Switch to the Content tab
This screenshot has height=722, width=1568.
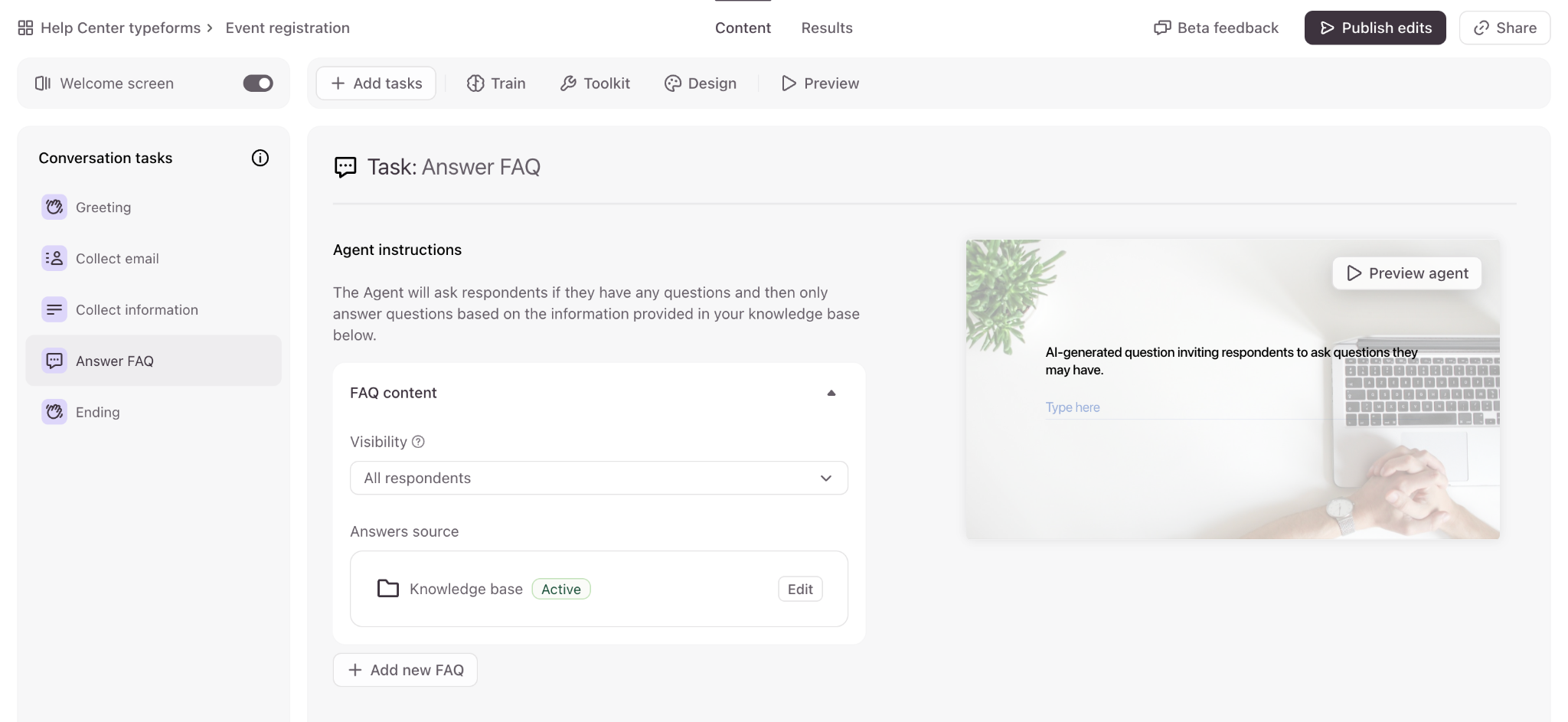(743, 28)
